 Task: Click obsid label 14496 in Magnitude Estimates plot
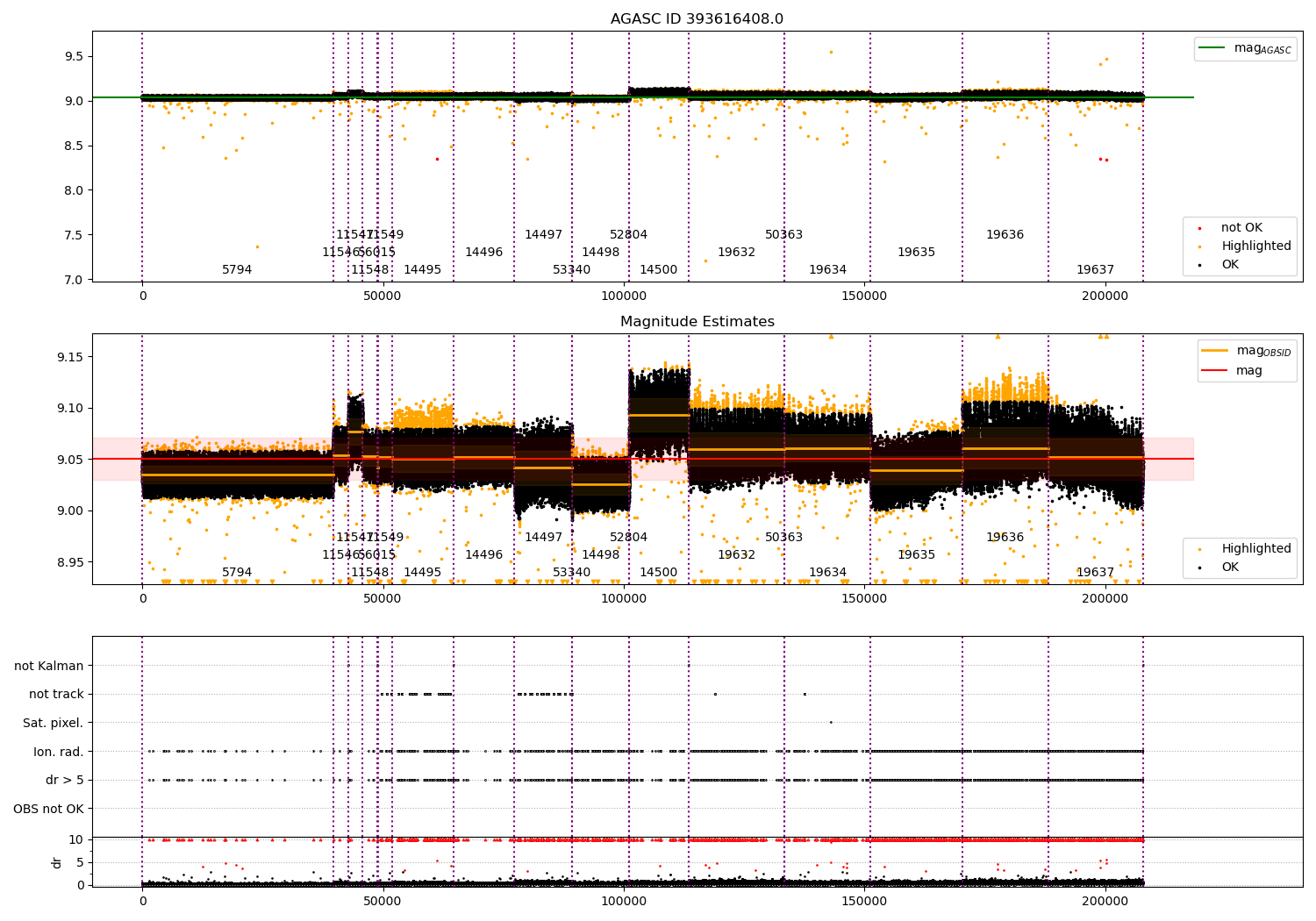point(484,555)
